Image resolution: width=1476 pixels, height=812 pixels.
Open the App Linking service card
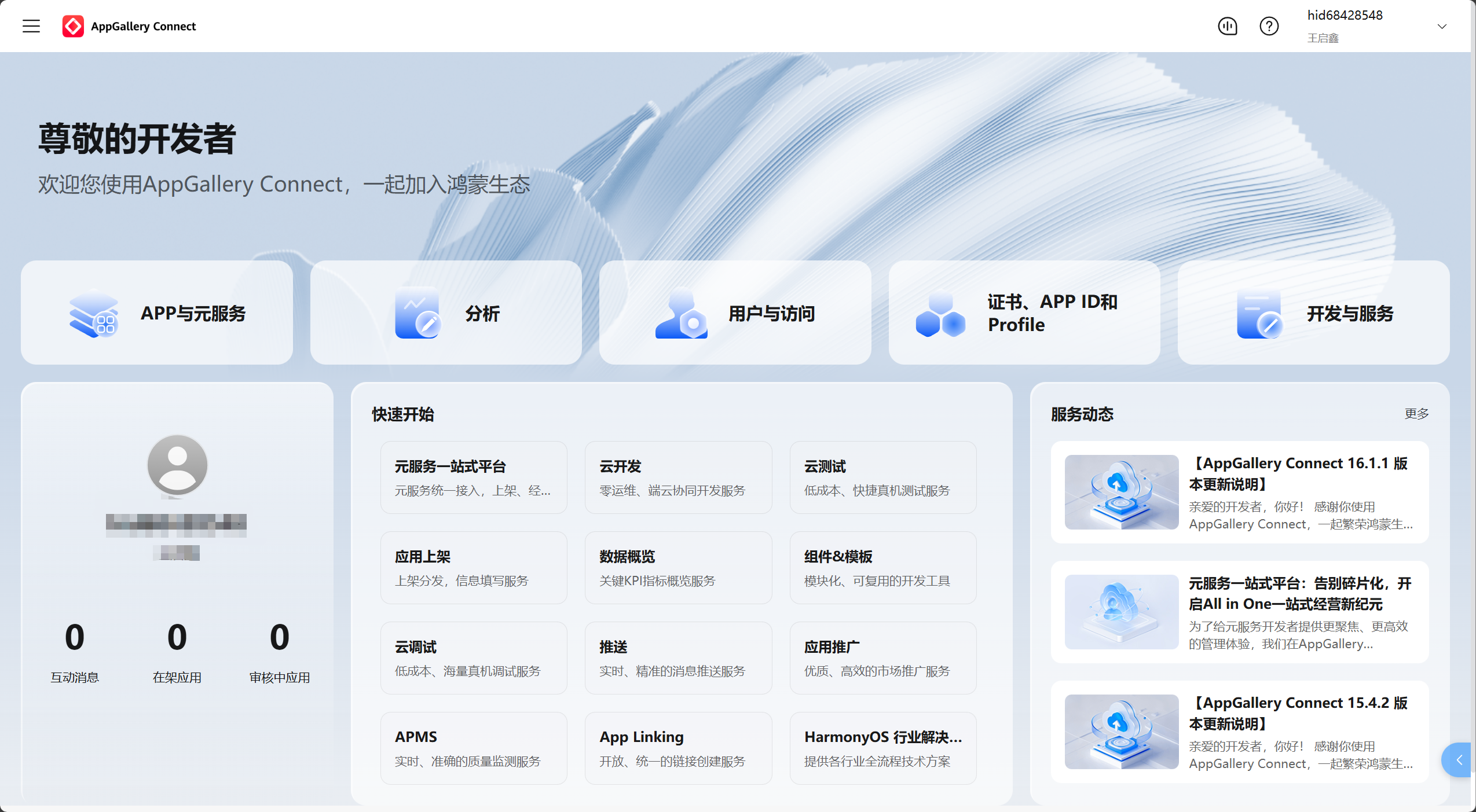678,748
